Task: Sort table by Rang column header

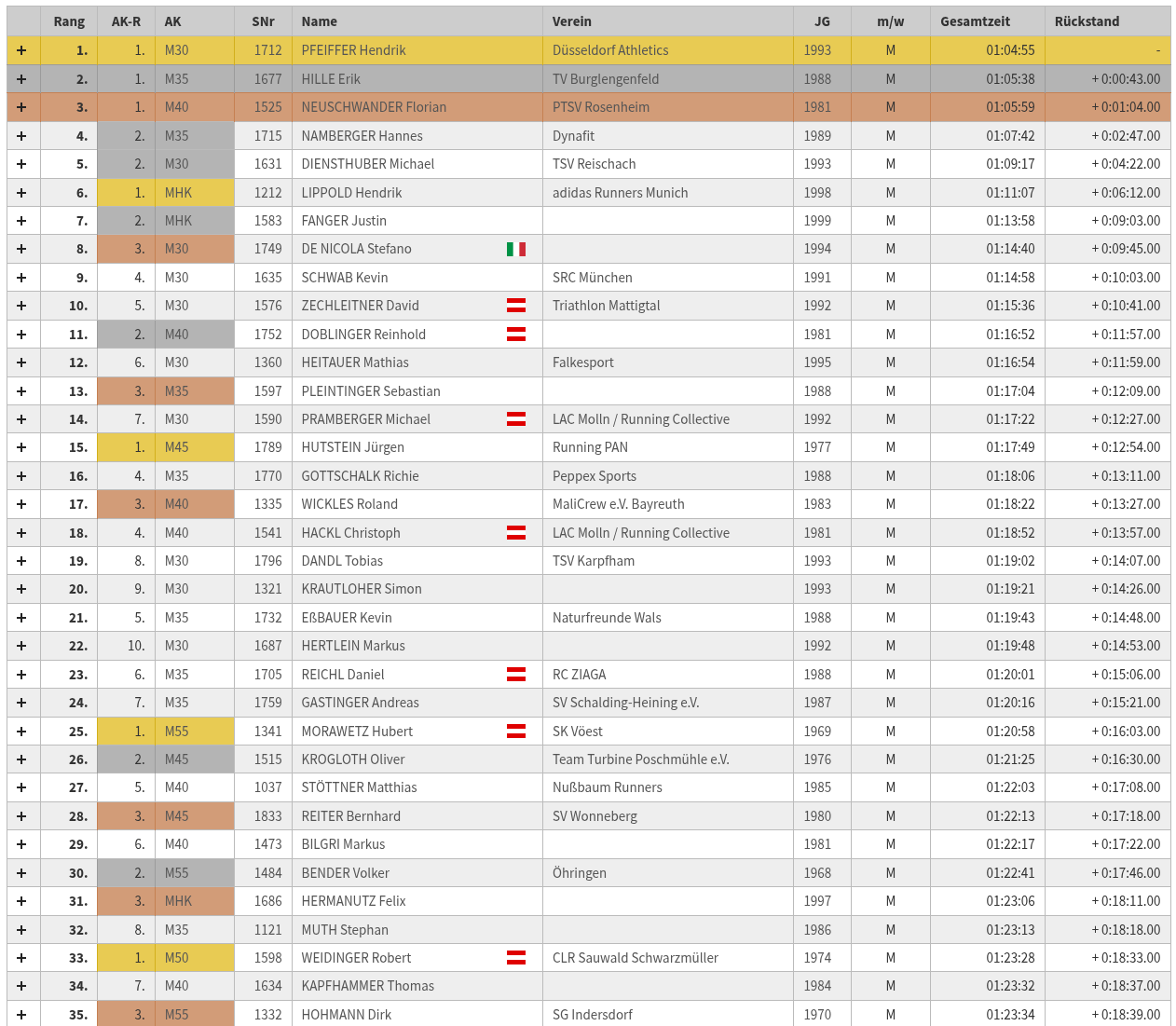Action: tap(69, 21)
